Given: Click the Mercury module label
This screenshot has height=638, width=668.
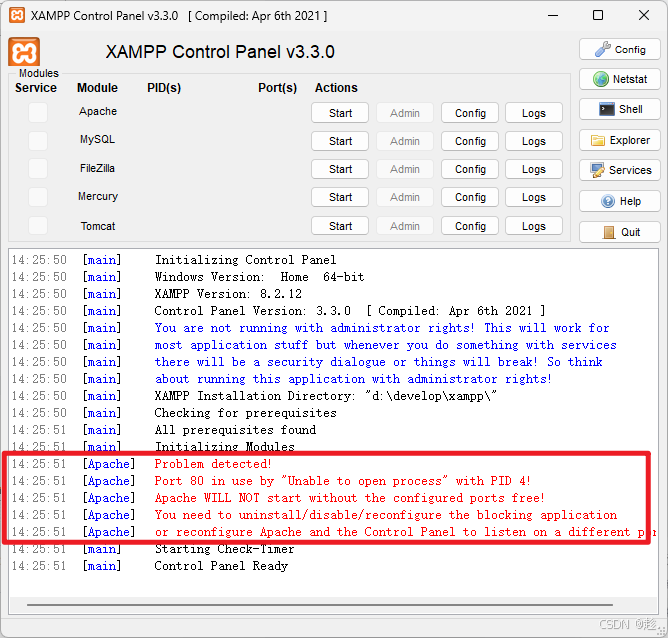Looking at the screenshot, I should coord(98,196).
